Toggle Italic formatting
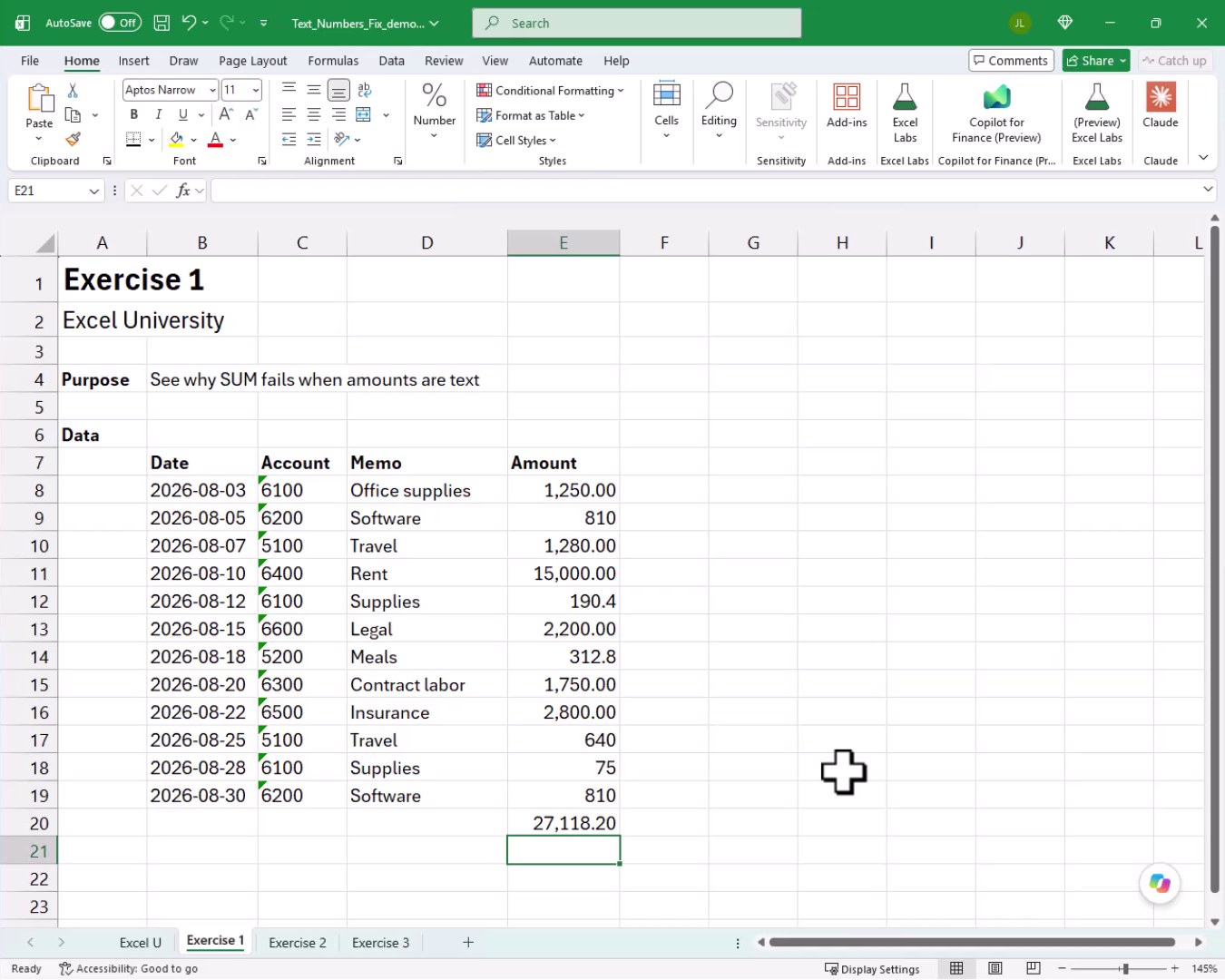The image size is (1225, 980). 159,114
